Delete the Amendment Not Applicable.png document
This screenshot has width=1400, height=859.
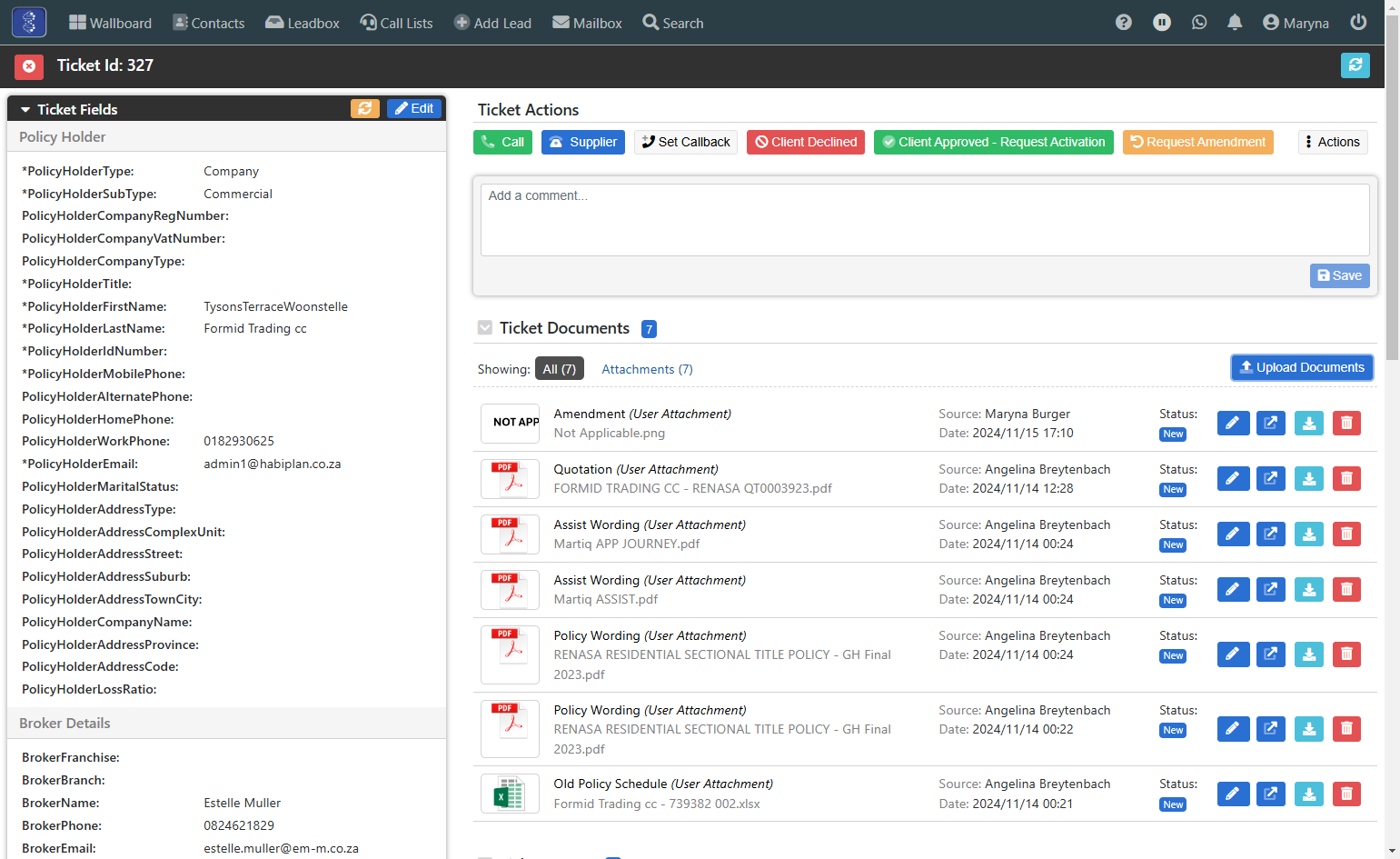1346,423
